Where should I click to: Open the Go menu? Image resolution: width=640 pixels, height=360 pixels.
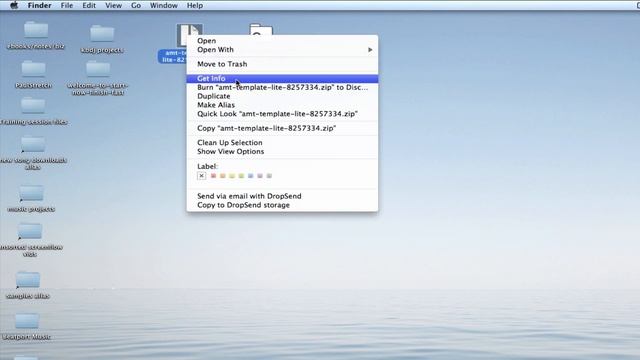click(136, 5)
